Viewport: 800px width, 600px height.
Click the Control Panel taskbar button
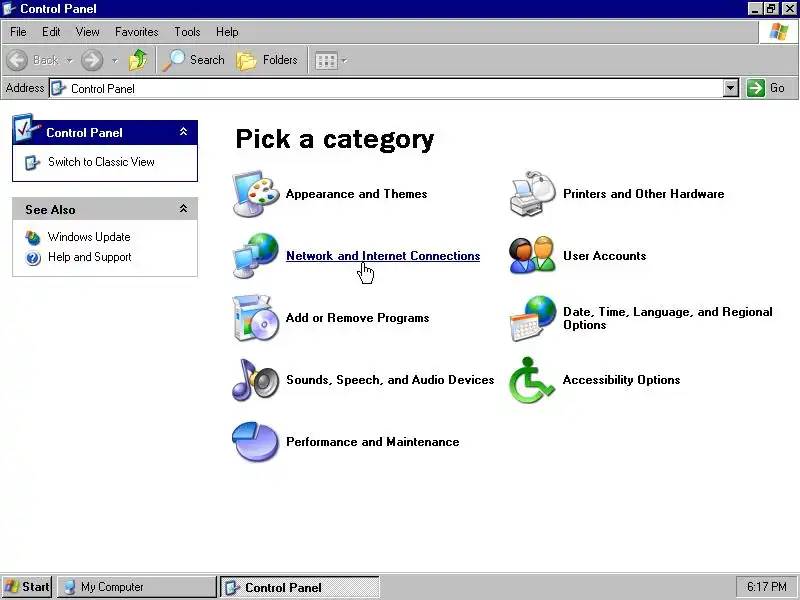coord(299,587)
